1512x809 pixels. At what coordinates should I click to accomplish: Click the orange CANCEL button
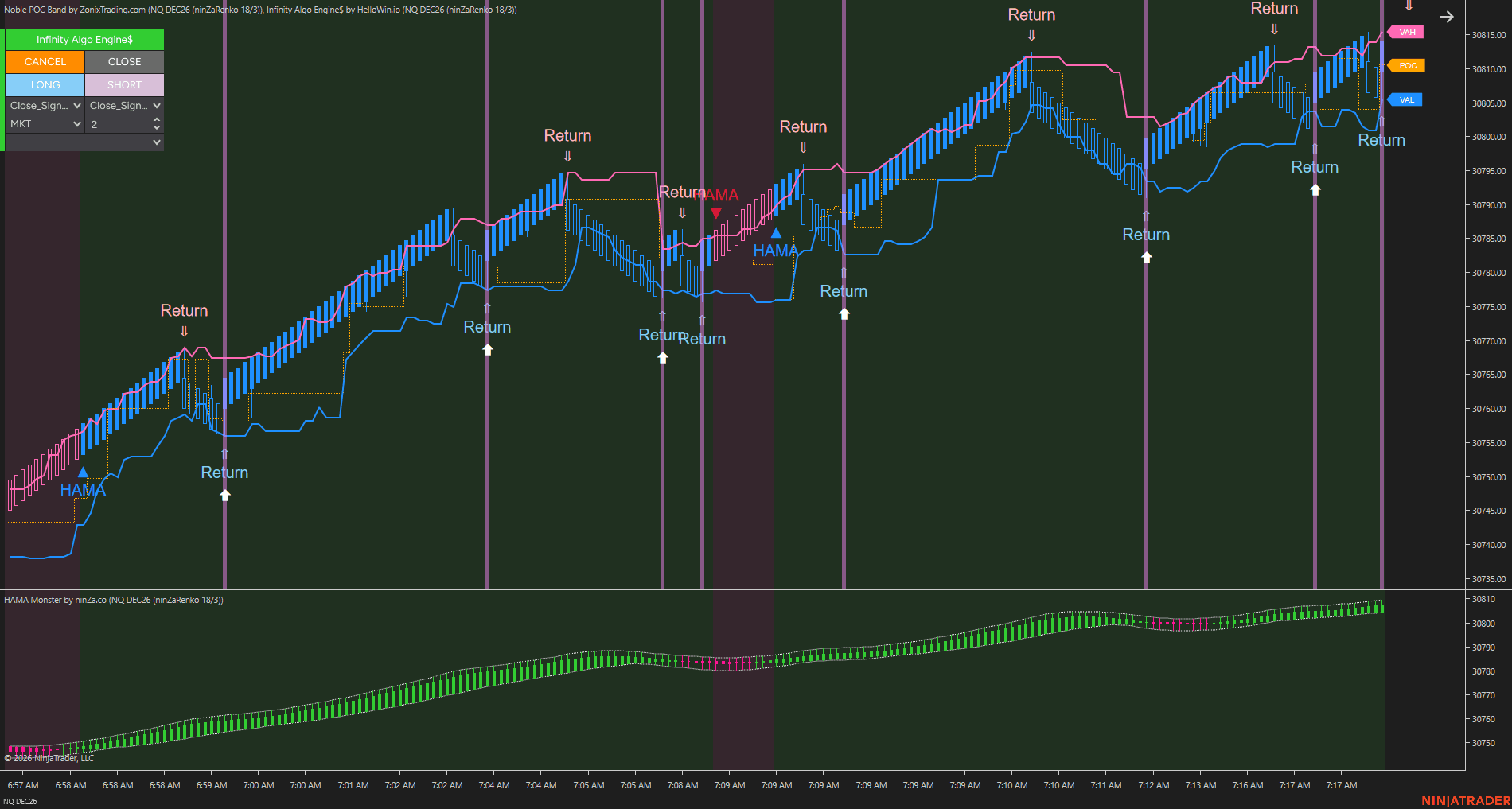point(45,62)
